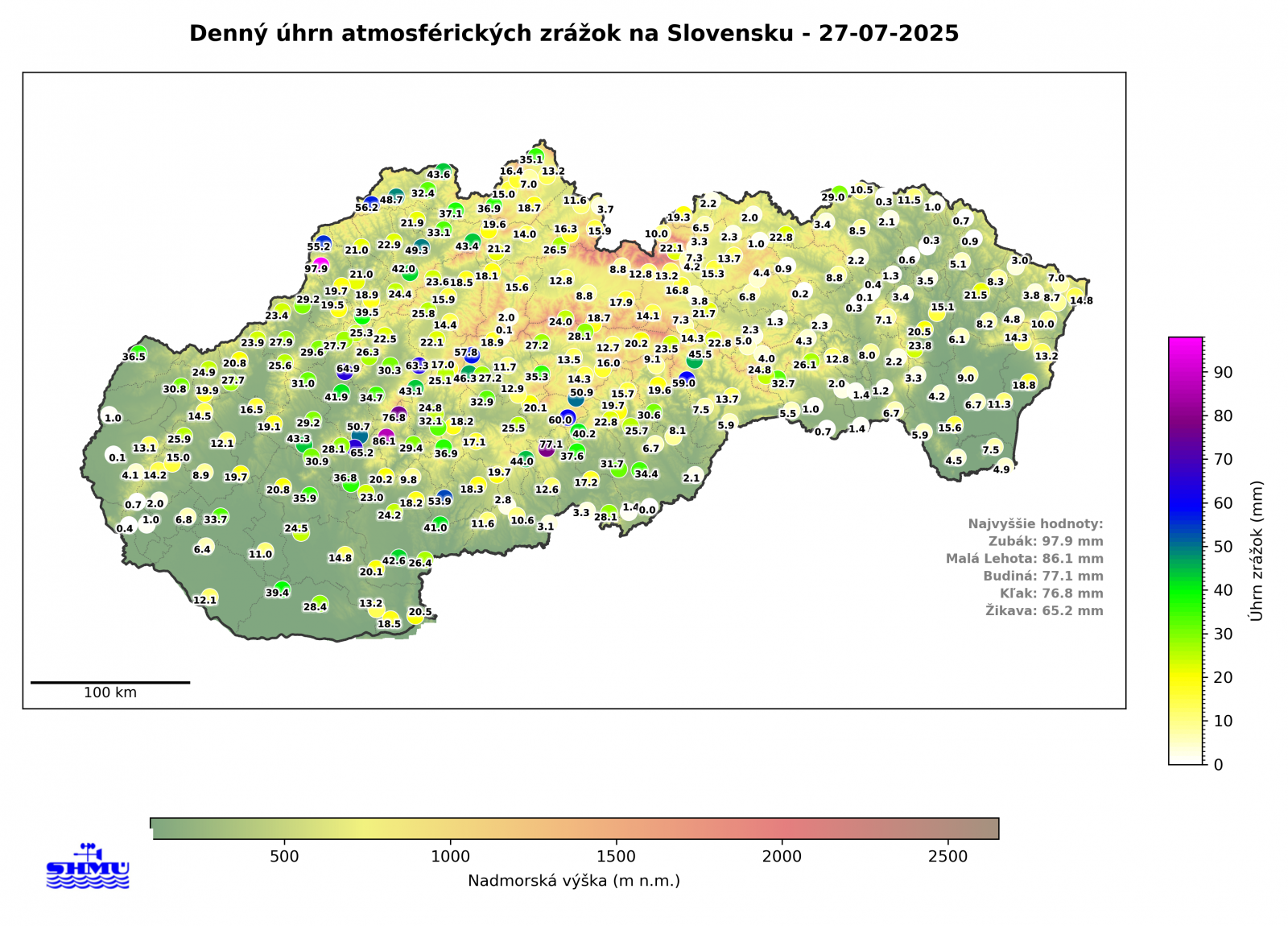1288x926 pixels.
Task: Click the 4.9 mm southeastern station marker
Action: click(x=1005, y=465)
